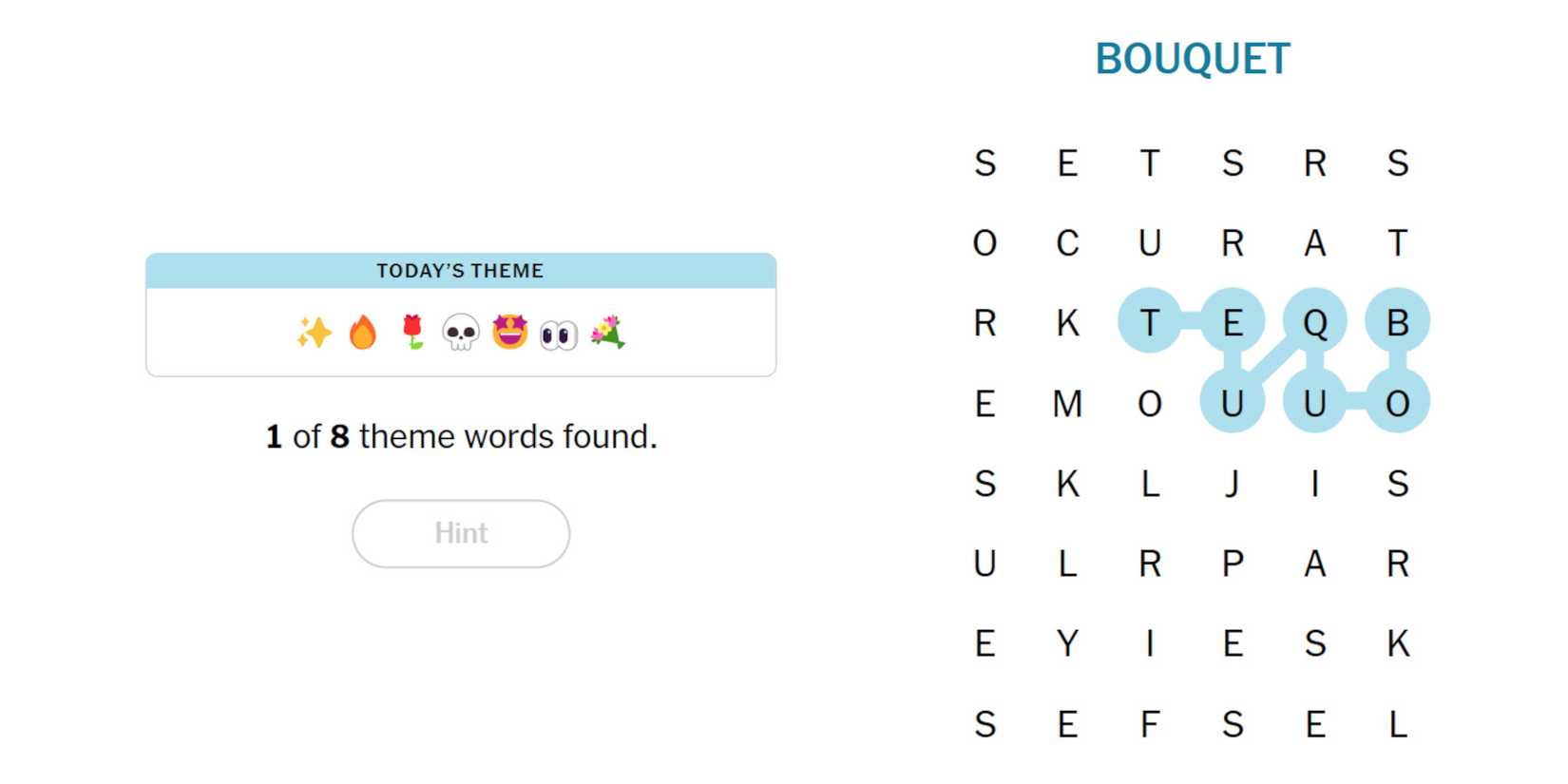Tap the letter P in the grid

(1233, 564)
